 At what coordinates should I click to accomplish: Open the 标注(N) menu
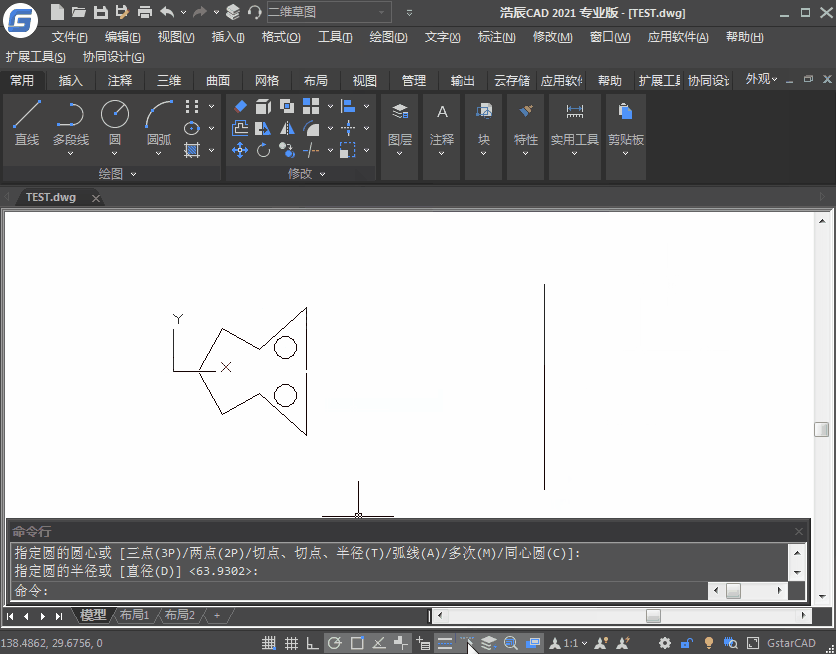(496, 37)
